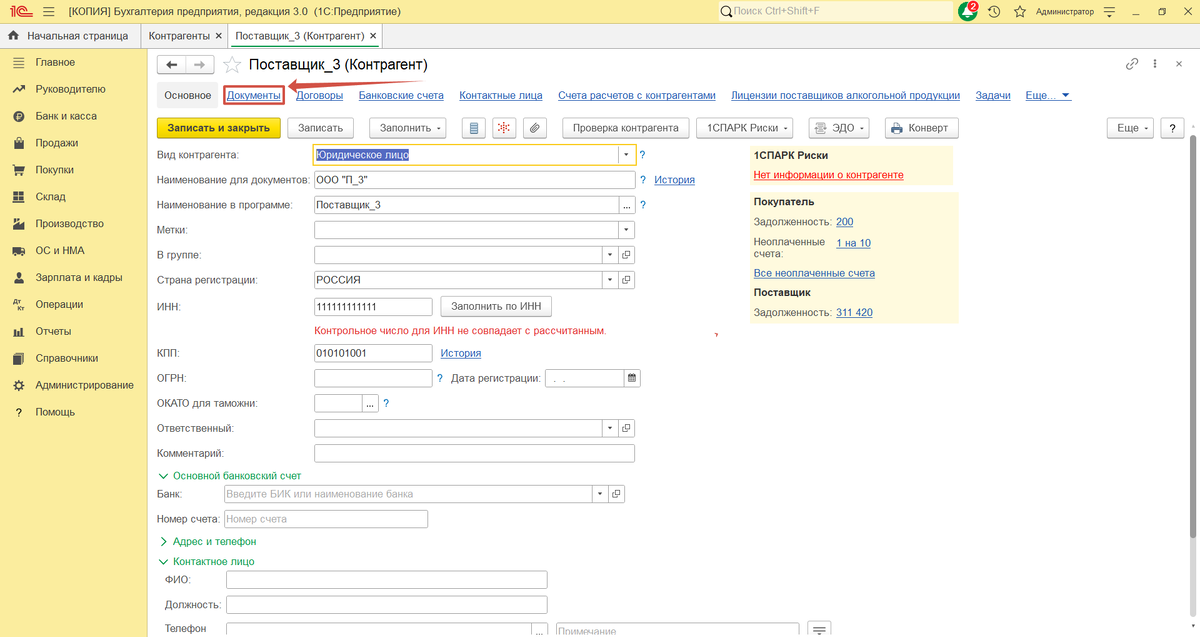This screenshot has height=637, width=1200.
Task: Open the ЭДО dropdown button
Action: 839,128
